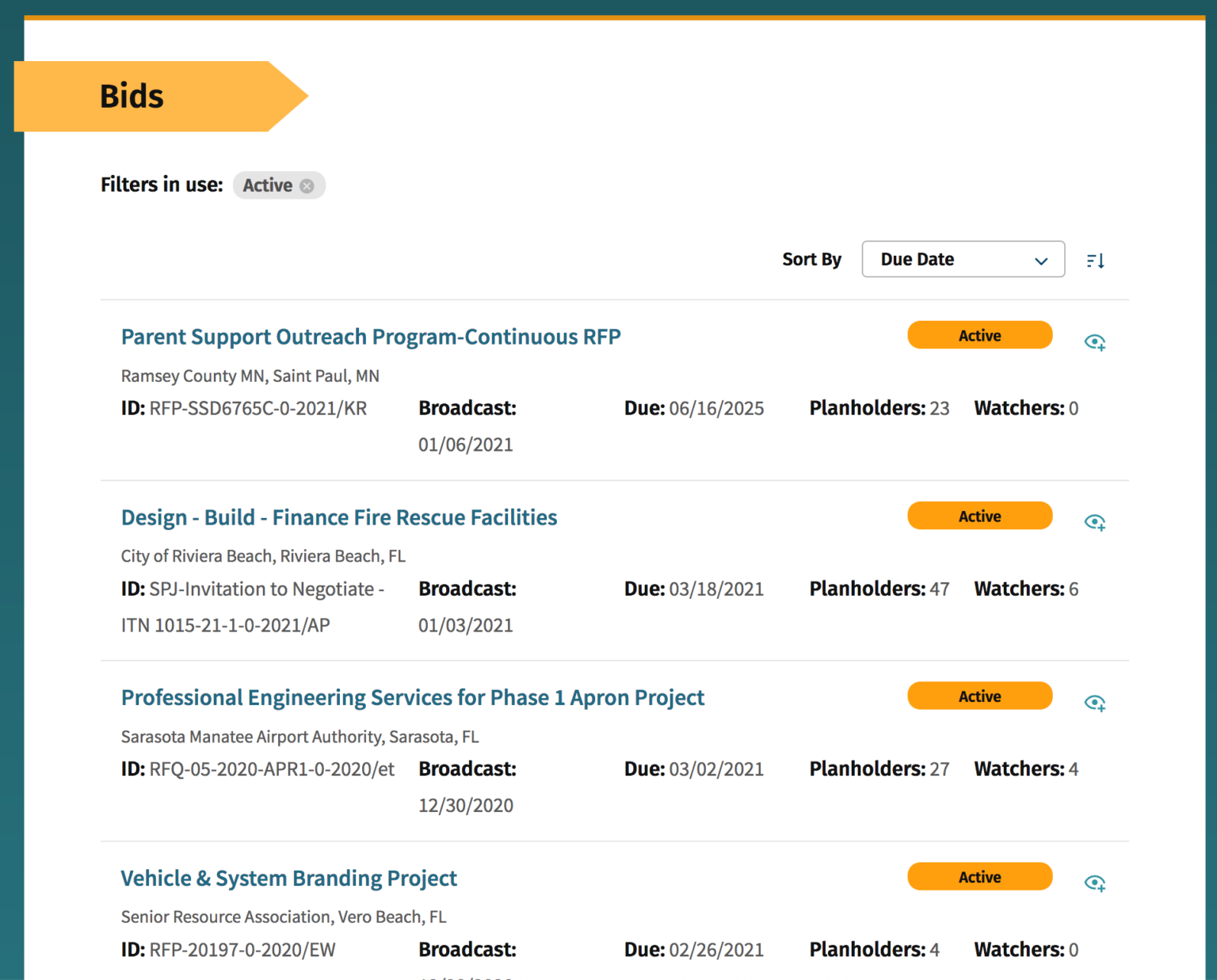Screen dimensions: 1217x980
Task: Click the Active status pill on Apron Project
Action: point(979,696)
